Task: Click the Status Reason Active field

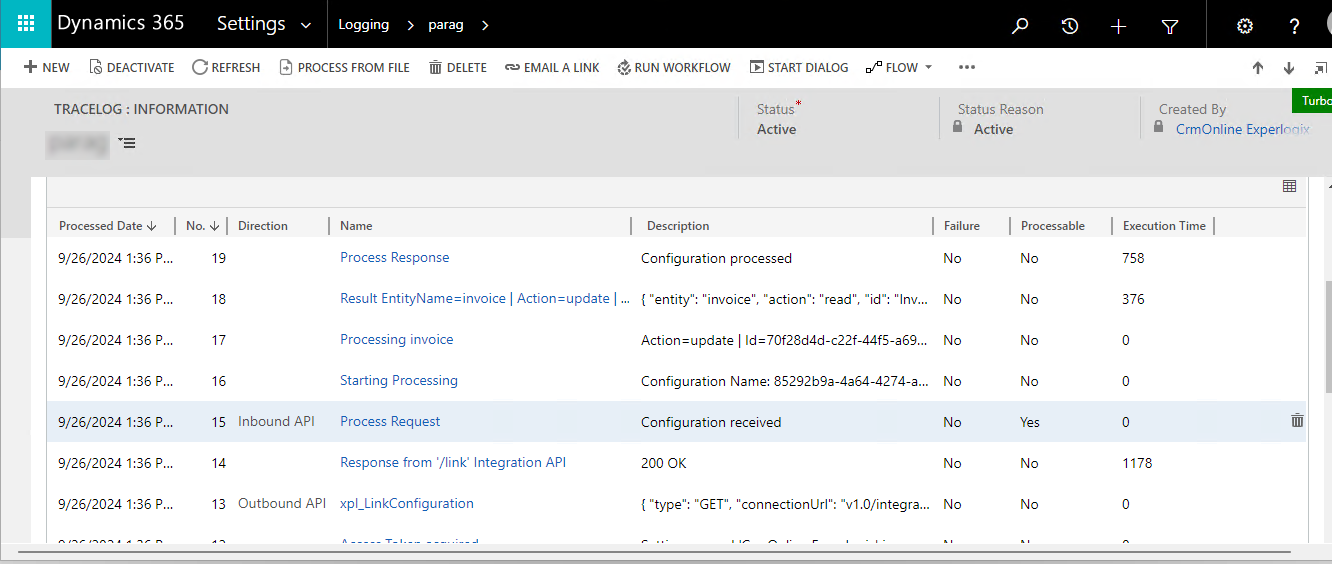Action: click(x=994, y=129)
